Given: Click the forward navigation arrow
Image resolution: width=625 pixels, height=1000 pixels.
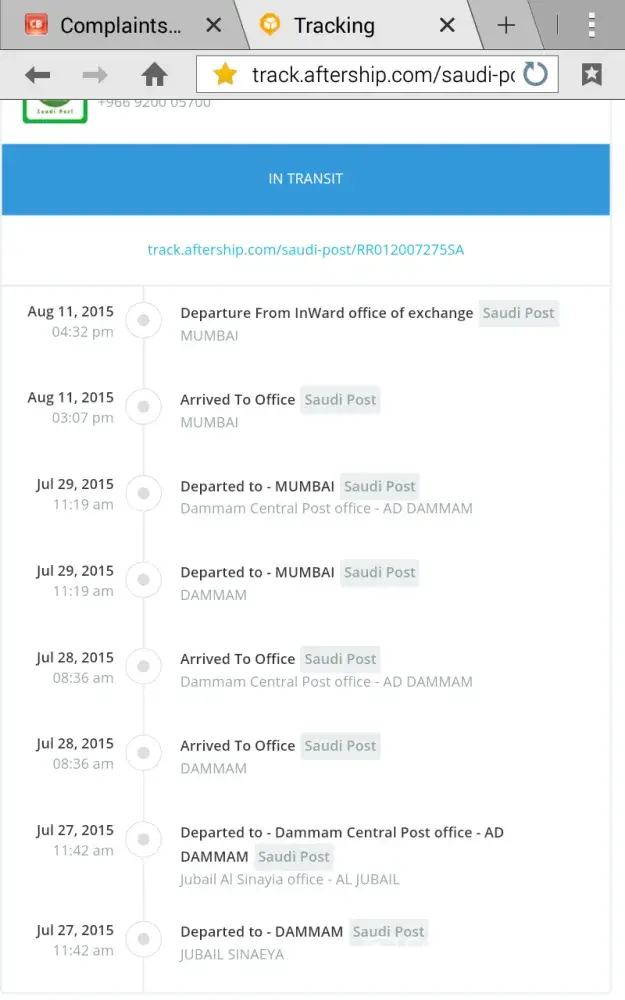Looking at the screenshot, I should click(x=95, y=75).
